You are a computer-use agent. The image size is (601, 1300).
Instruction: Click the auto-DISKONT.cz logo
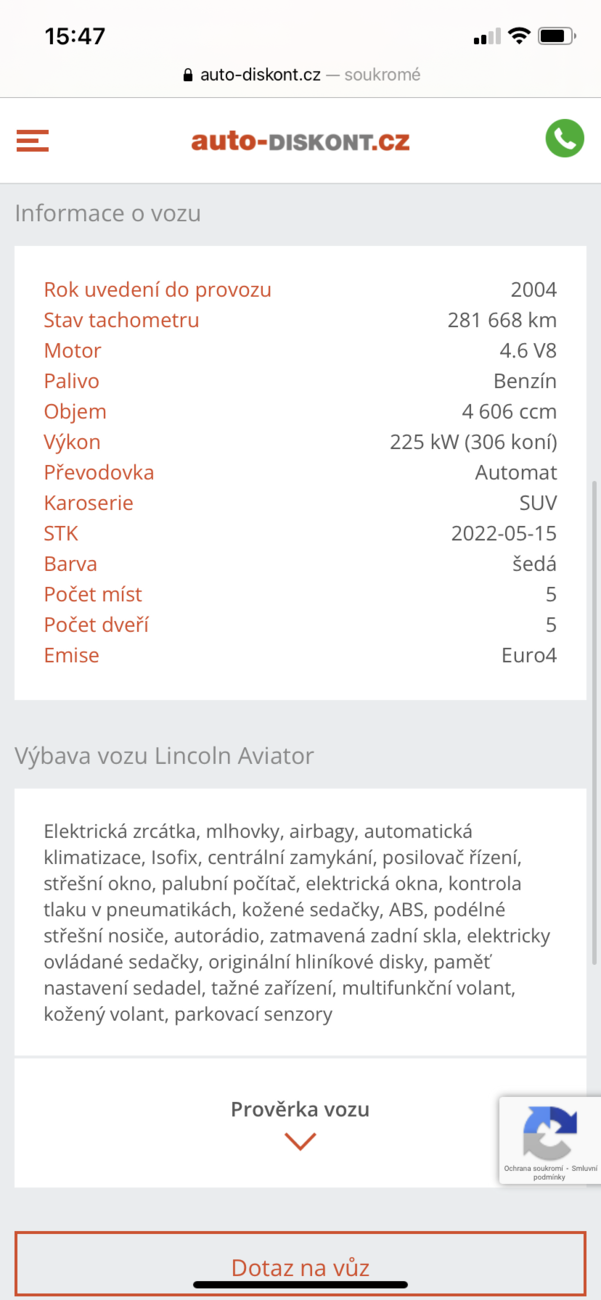click(300, 141)
